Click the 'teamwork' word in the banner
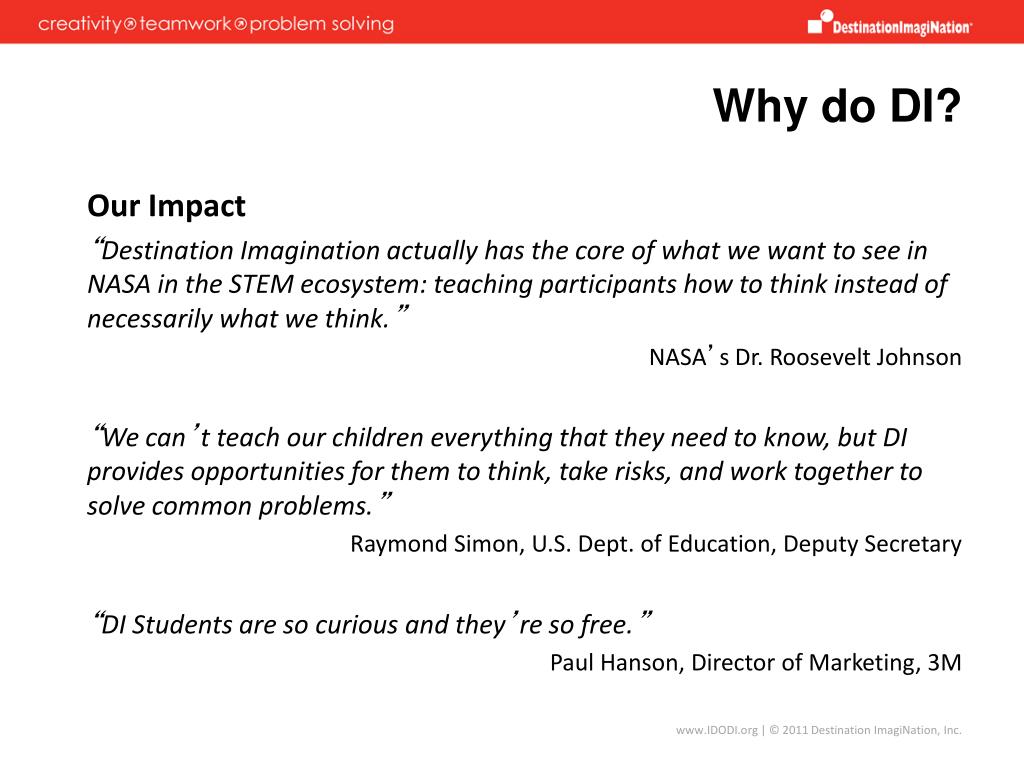This screenshot has width=1024, height=768. (x=185, y=24)
